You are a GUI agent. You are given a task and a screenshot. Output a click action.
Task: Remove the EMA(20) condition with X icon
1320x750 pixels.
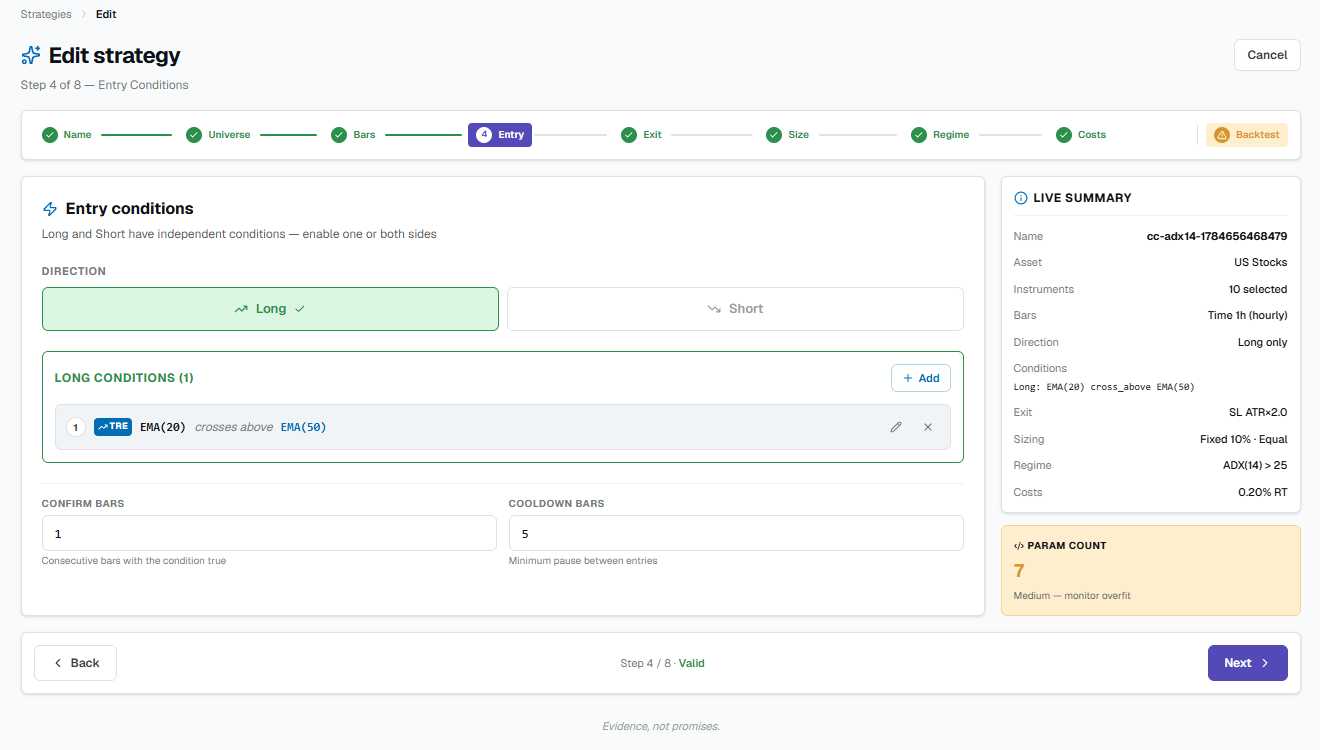click(928, 427)
